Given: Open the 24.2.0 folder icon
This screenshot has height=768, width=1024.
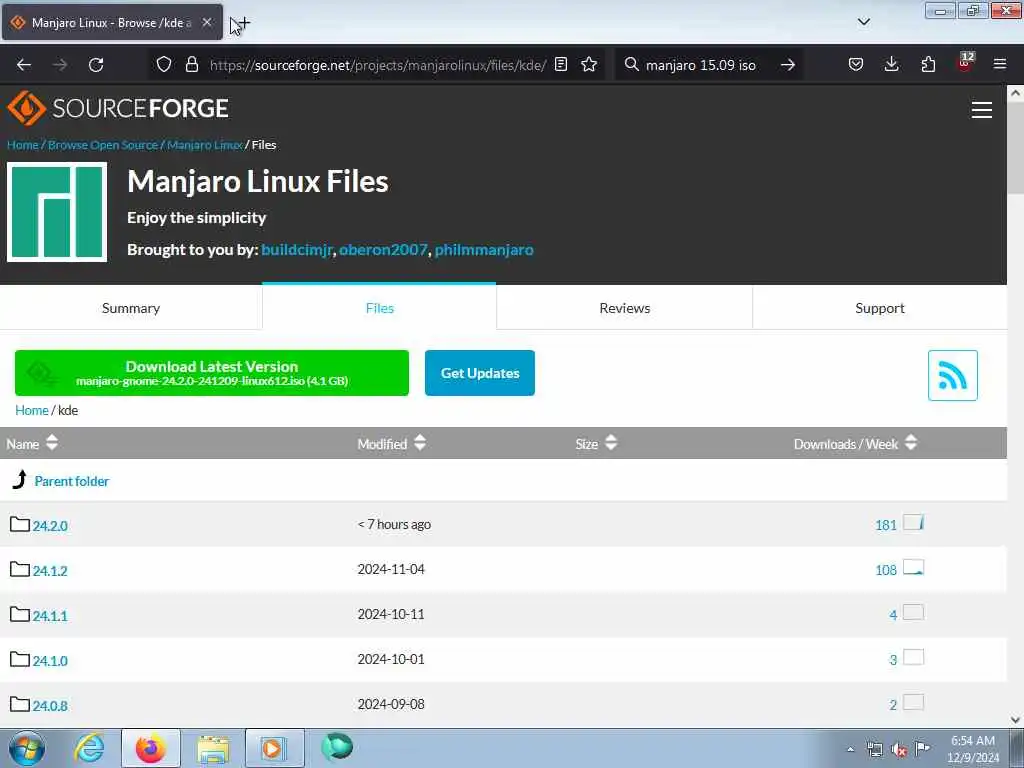Looking at the screenshot, I should [x=20, y=524].
